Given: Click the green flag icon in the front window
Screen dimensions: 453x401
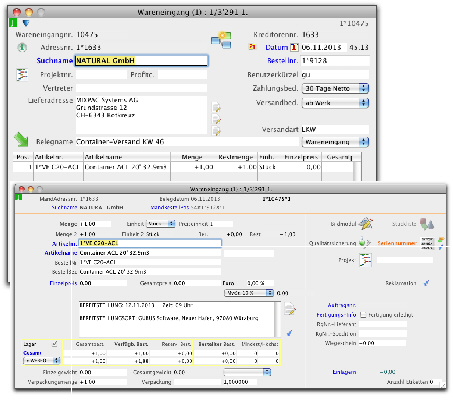Looking at the screenshot, I should click(19, 197).
